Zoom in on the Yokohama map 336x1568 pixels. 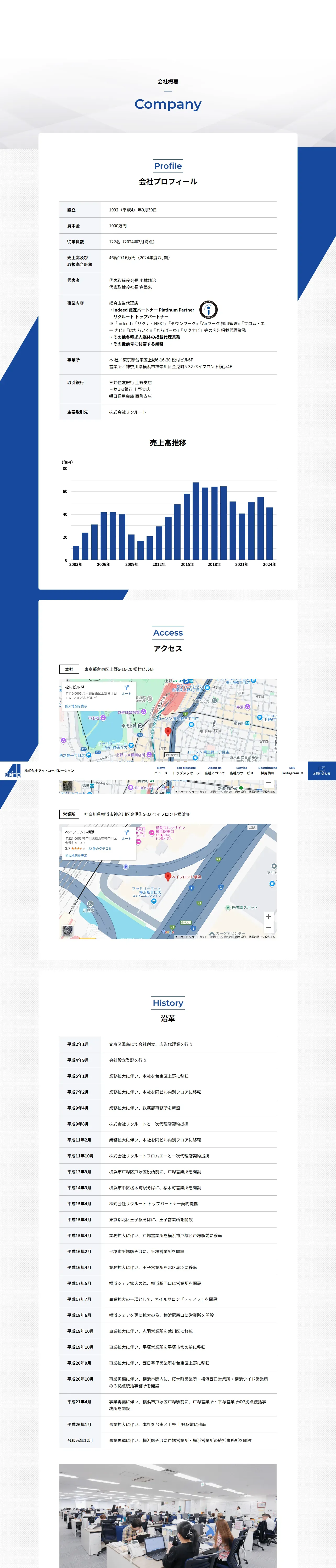pyautogui.click(x=268, y=917)
